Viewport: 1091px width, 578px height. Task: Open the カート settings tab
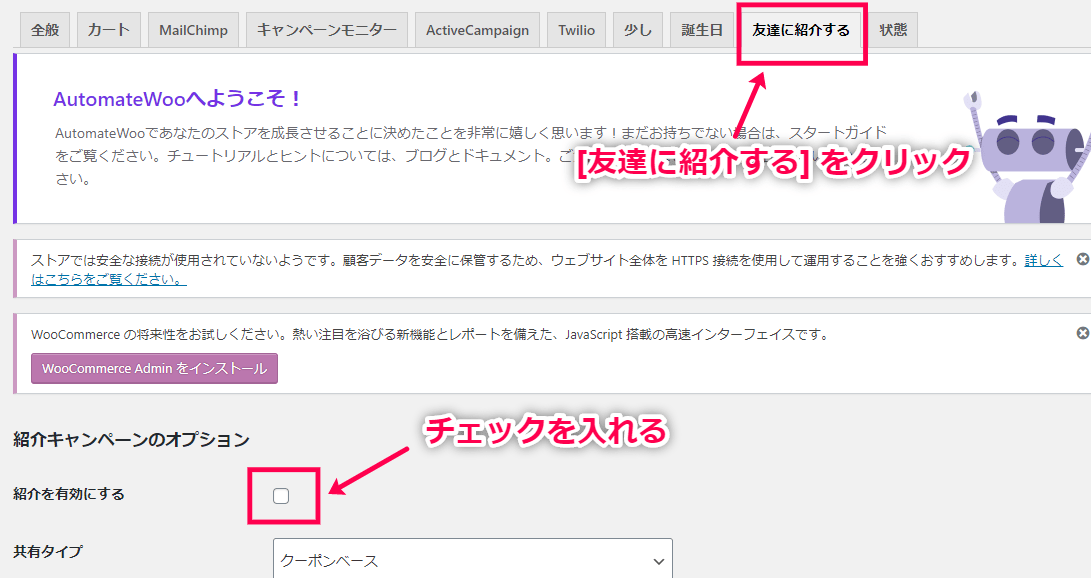[x=108, y=30]
